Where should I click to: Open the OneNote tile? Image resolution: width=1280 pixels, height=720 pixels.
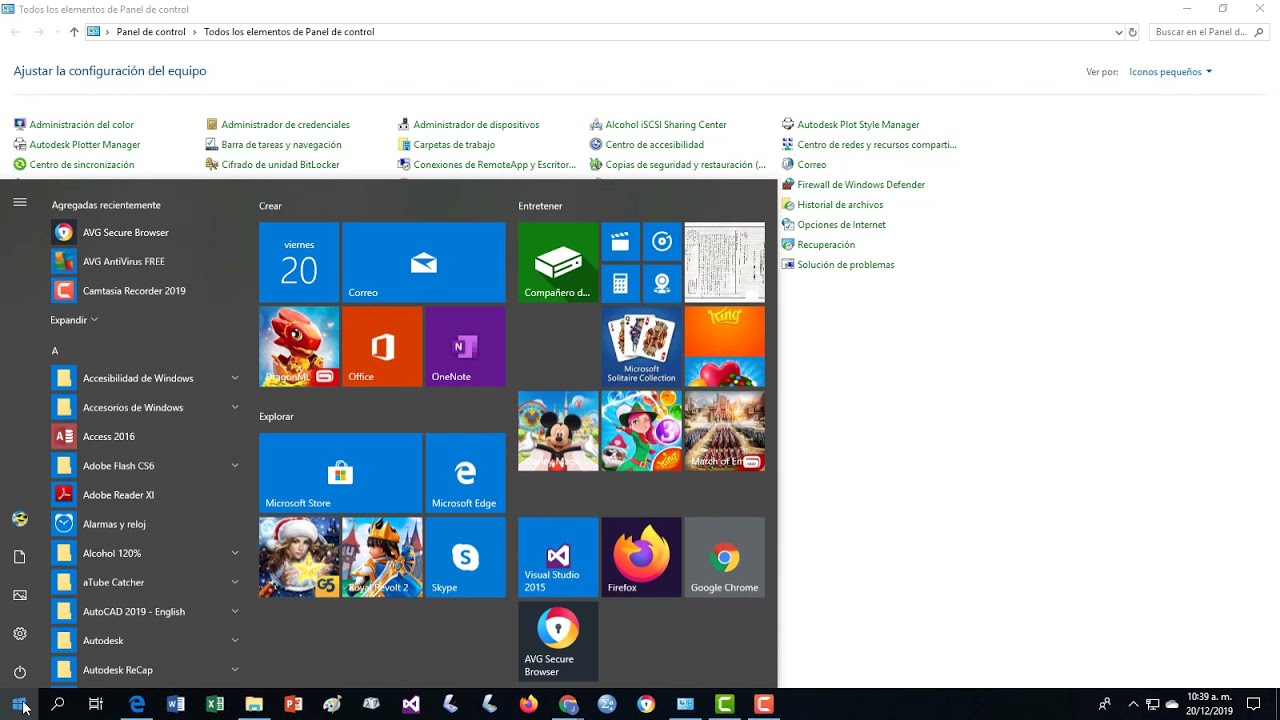pos(465,346)
